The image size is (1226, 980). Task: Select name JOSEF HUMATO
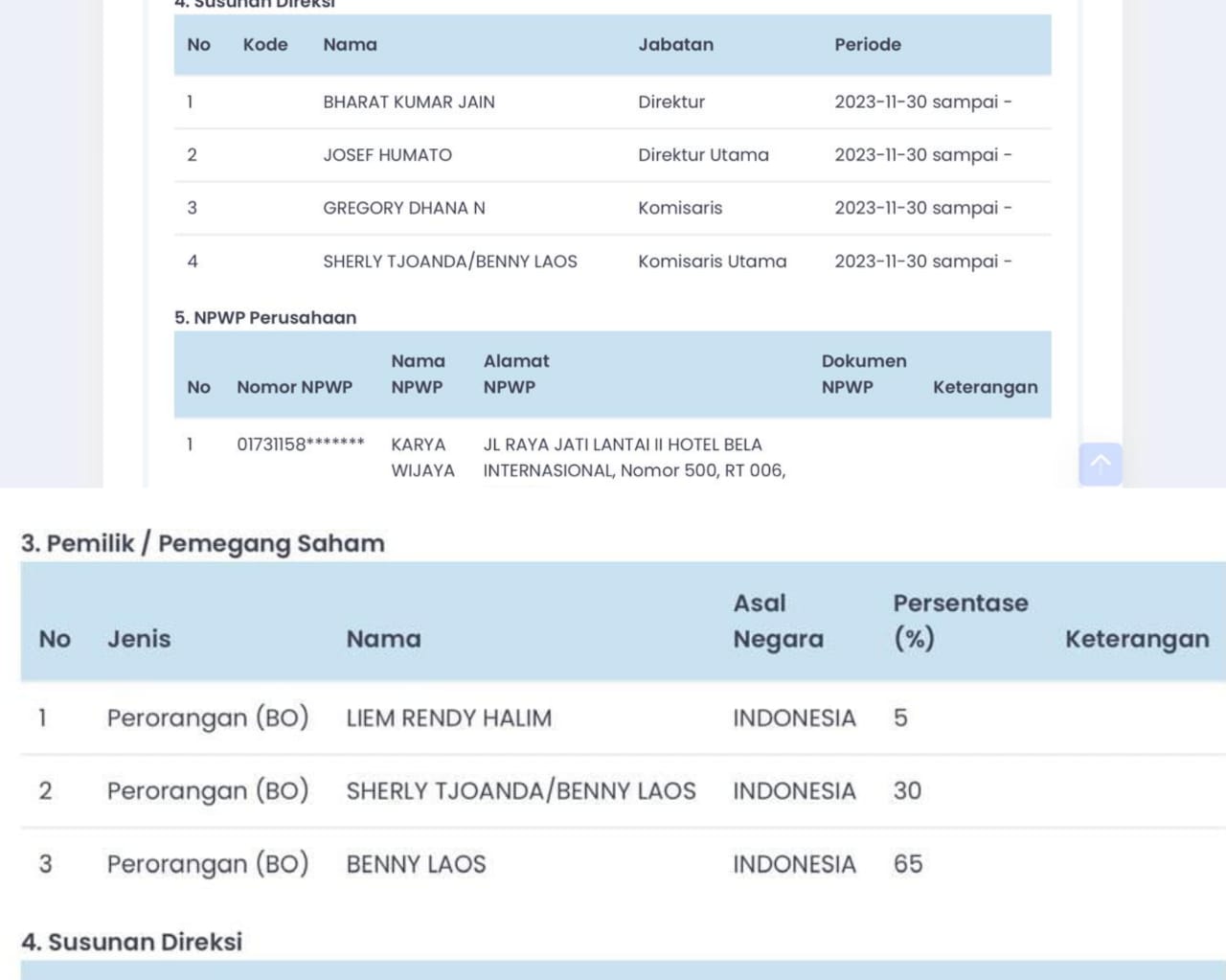[387, 155]
